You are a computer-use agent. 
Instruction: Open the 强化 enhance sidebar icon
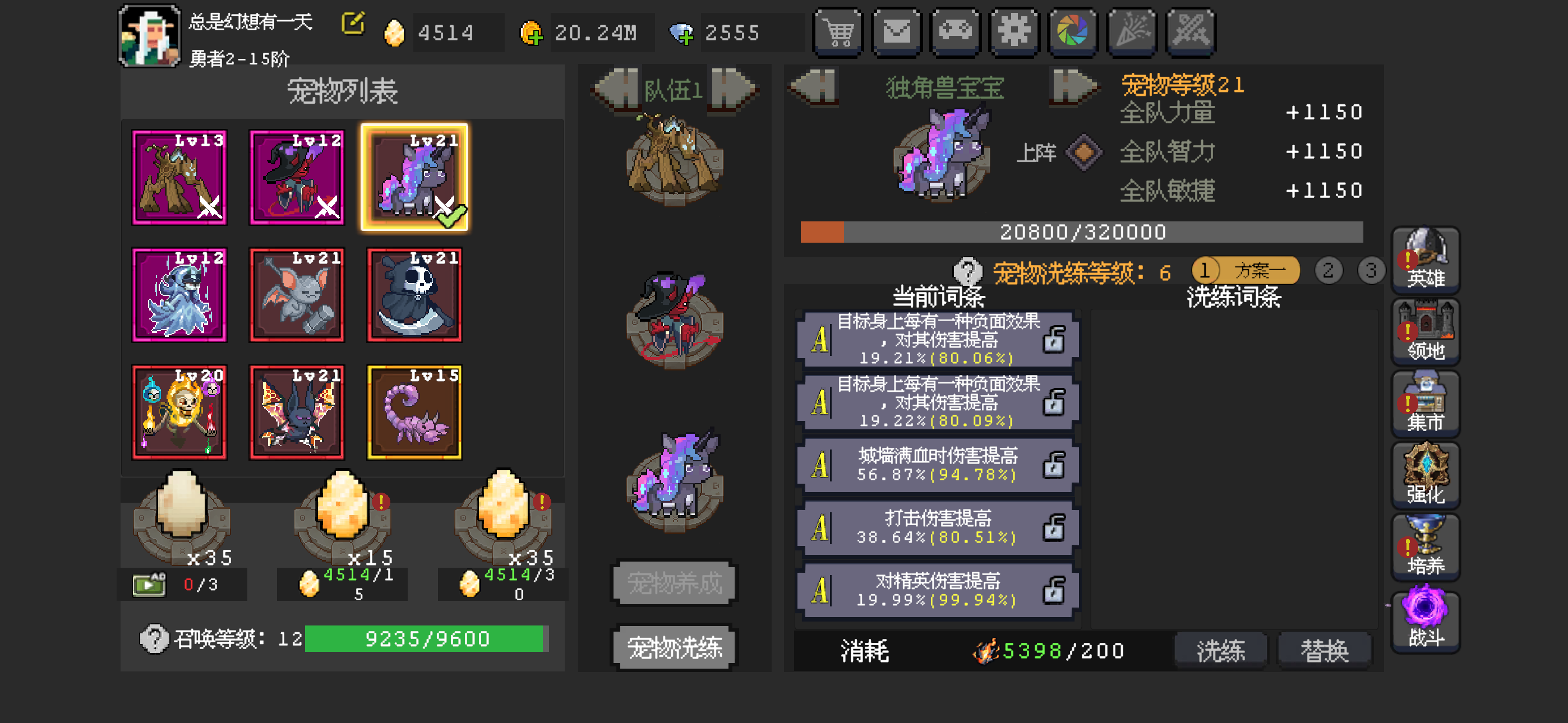(x=1425, y=475)
